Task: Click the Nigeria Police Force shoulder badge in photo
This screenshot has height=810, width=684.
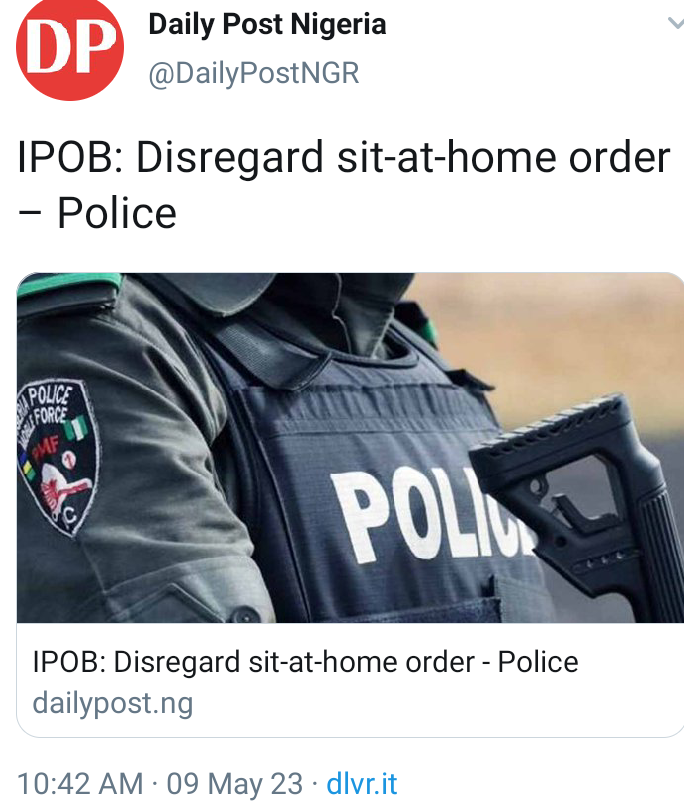Action: [58, 457]
